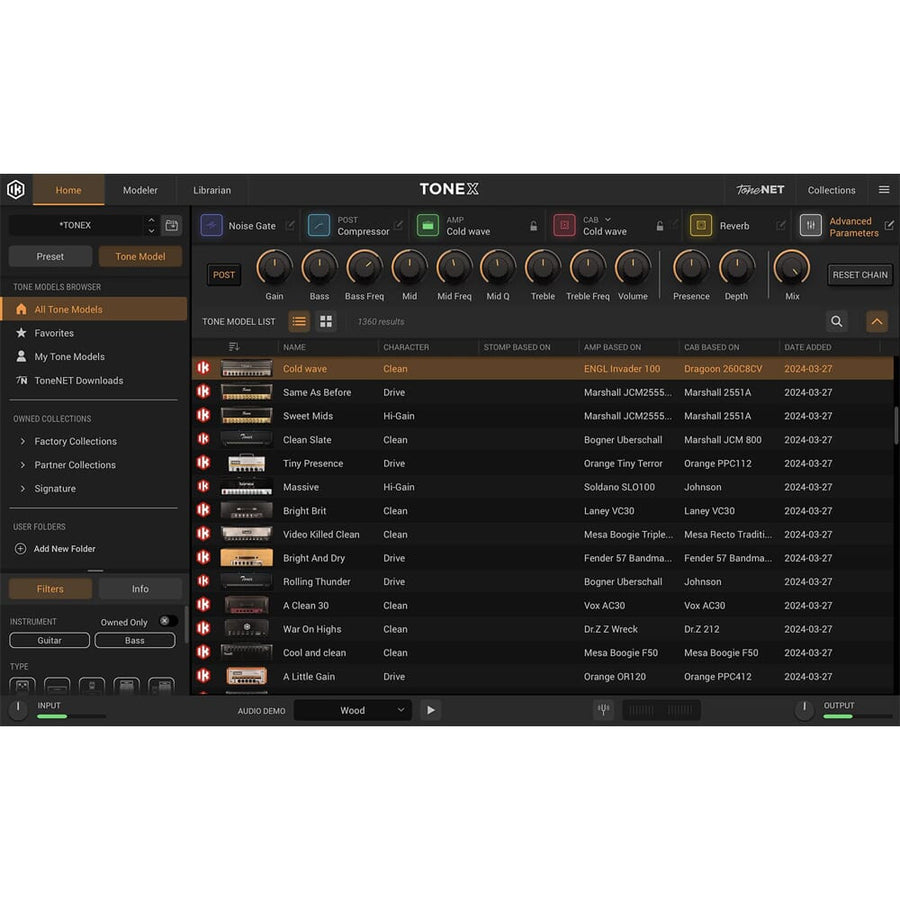Play the audio demo
This screenshot has height=900, width=900.
coord(430,710)
